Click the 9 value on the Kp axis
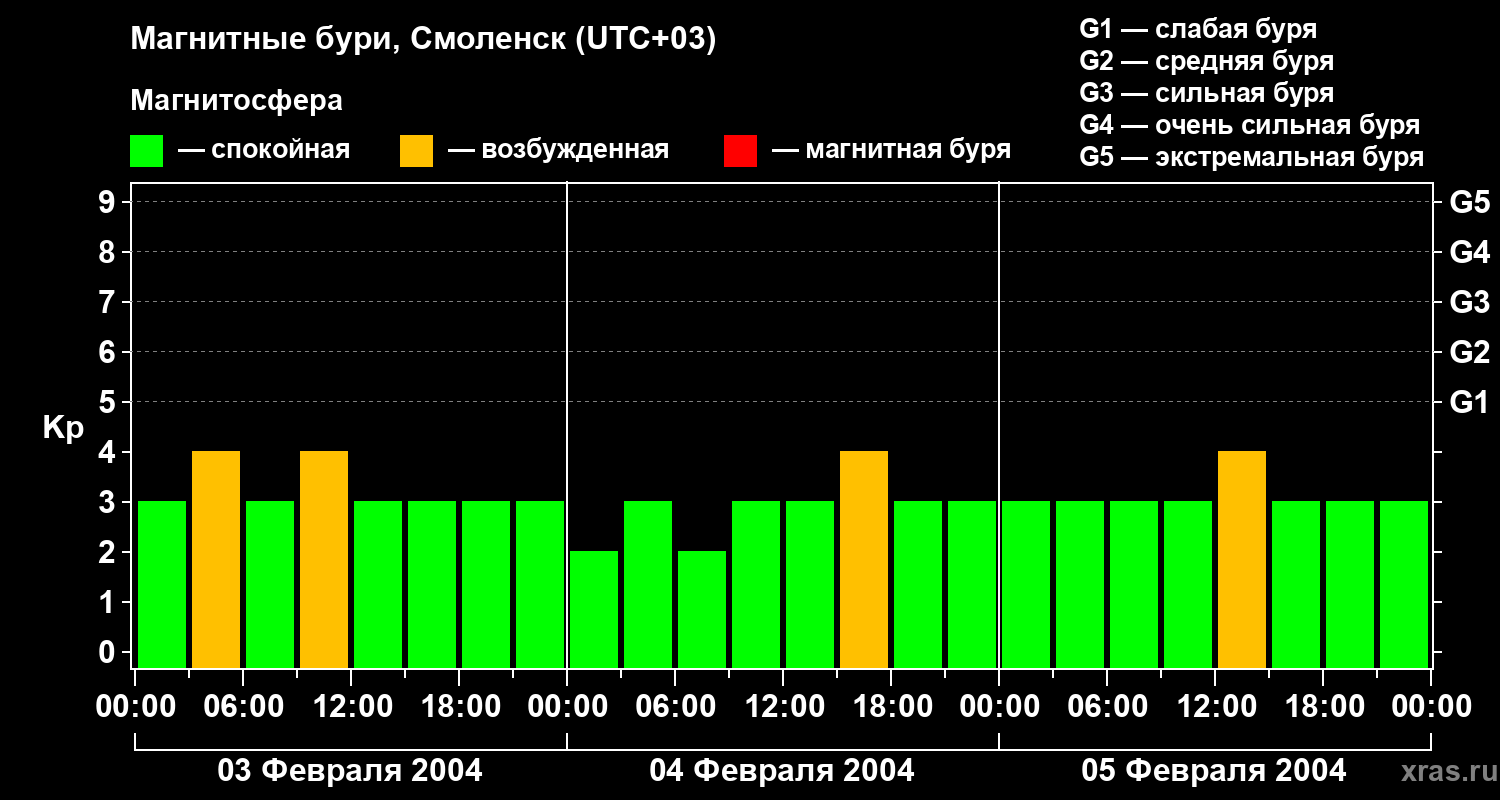Screen dimensions: 1500x800 (x=109, y=202)
